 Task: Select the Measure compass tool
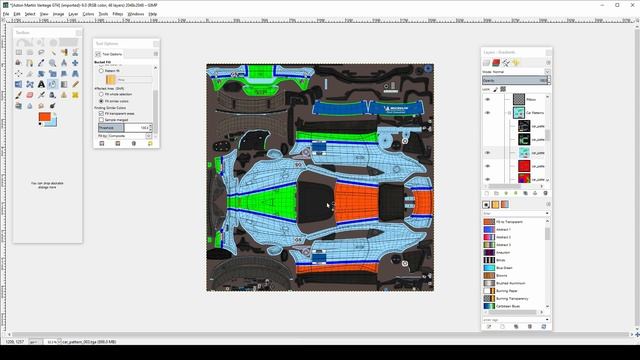[x=64, y=63]
